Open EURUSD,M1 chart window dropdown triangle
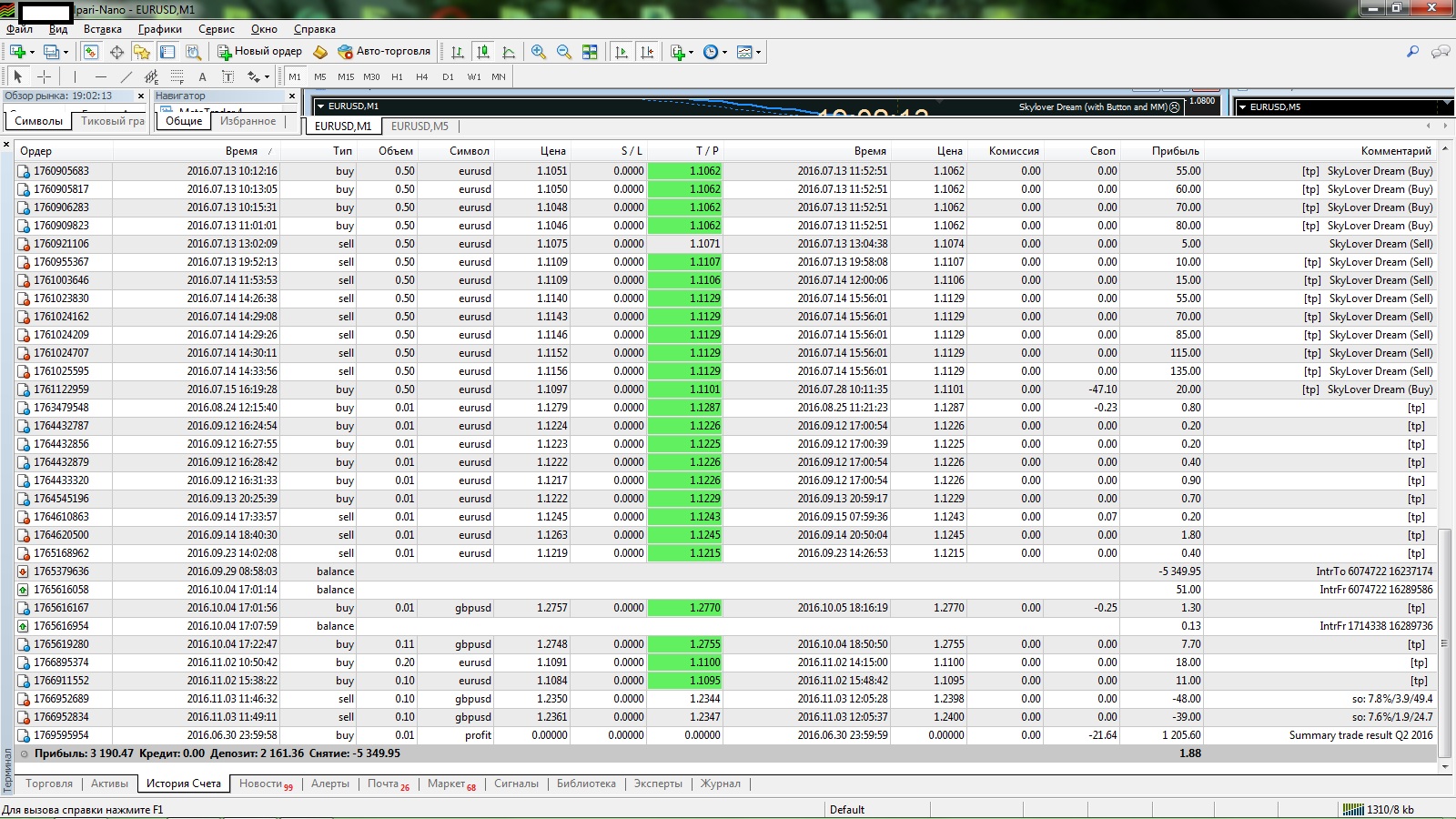Screen dimensions: 1456x819 (x=319, y=106)
